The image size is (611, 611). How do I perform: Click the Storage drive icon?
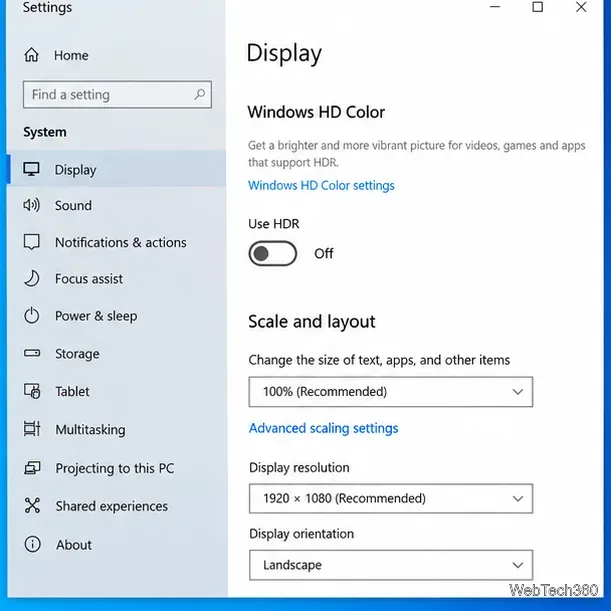pyautogui.click(x=32, y=353)
